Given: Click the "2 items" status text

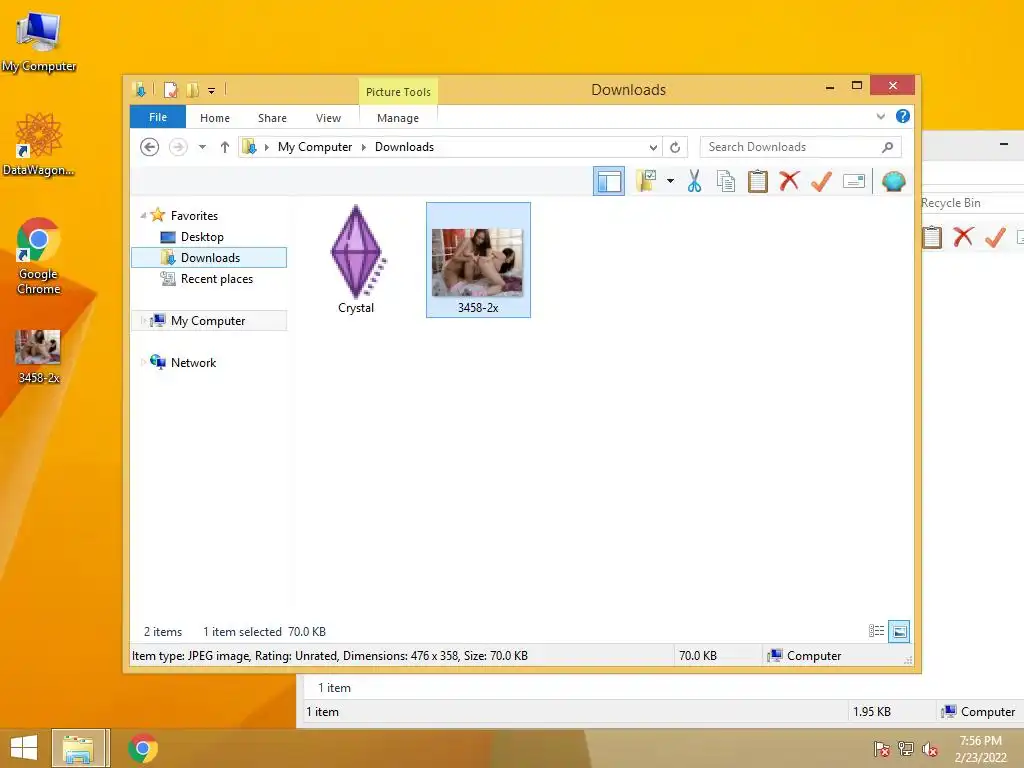Looking at the screenshot, I should (x=163, y=632).
